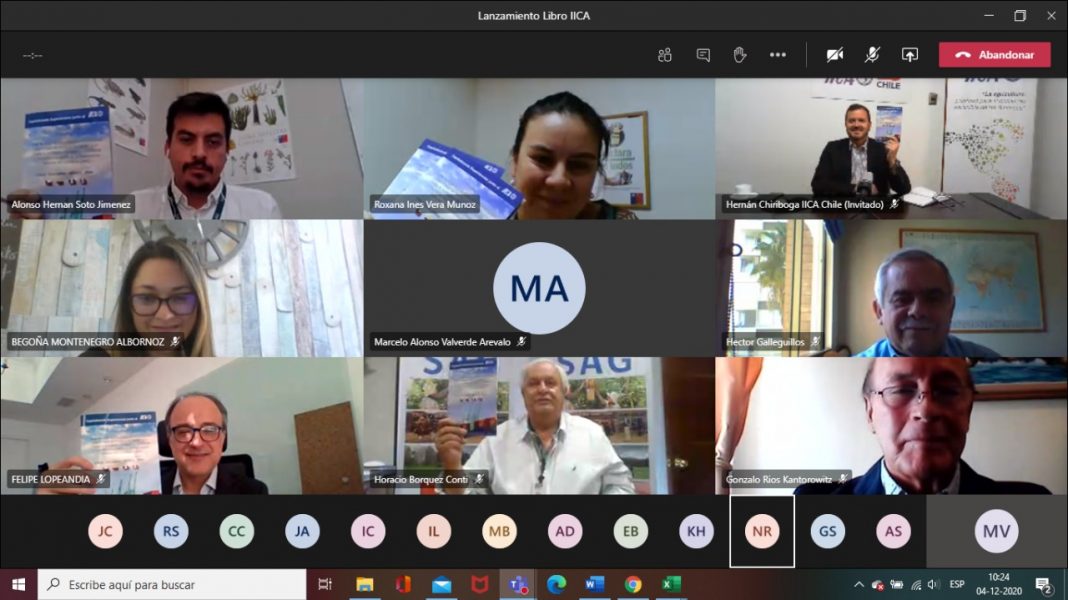Switch the ESP keyboard language
Screen dimensions: 1068x600
click(x=957, y=584)
